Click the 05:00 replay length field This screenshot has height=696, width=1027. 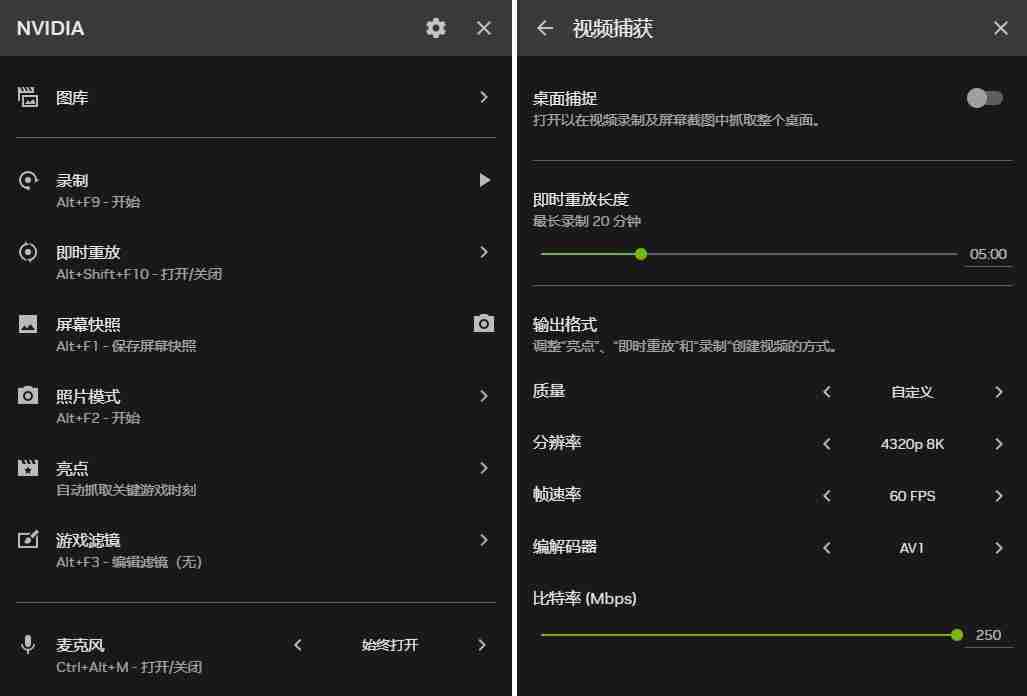[987, 254]
